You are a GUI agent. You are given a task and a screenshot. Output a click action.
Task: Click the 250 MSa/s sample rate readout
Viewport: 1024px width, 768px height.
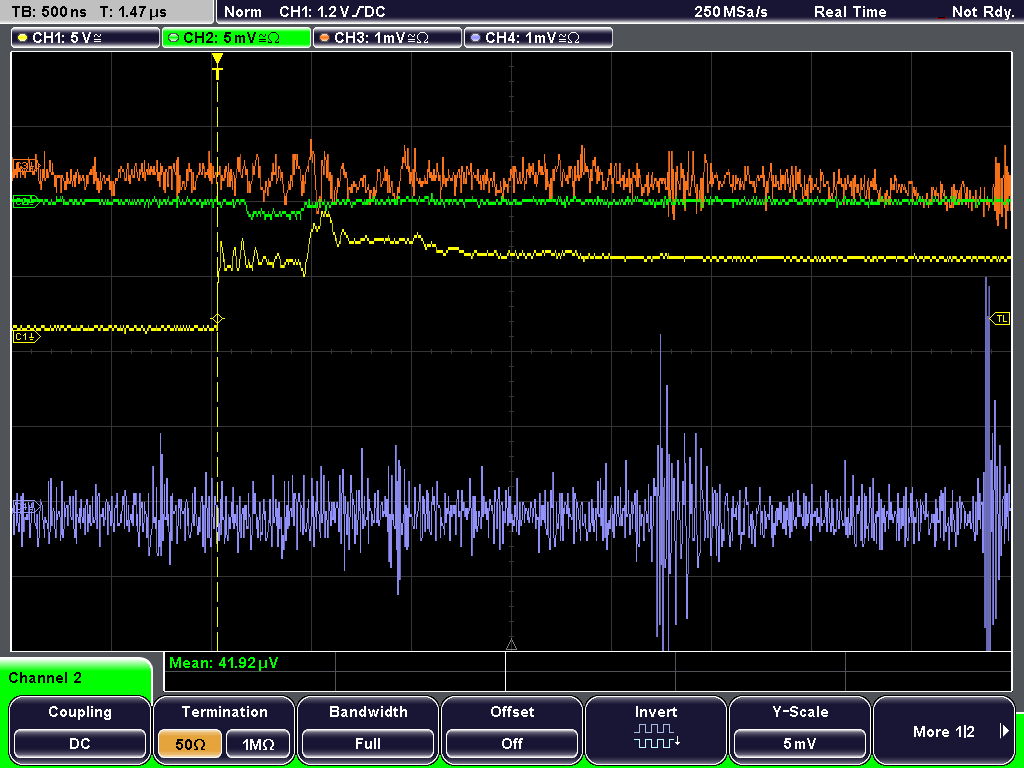click(731, 12)
